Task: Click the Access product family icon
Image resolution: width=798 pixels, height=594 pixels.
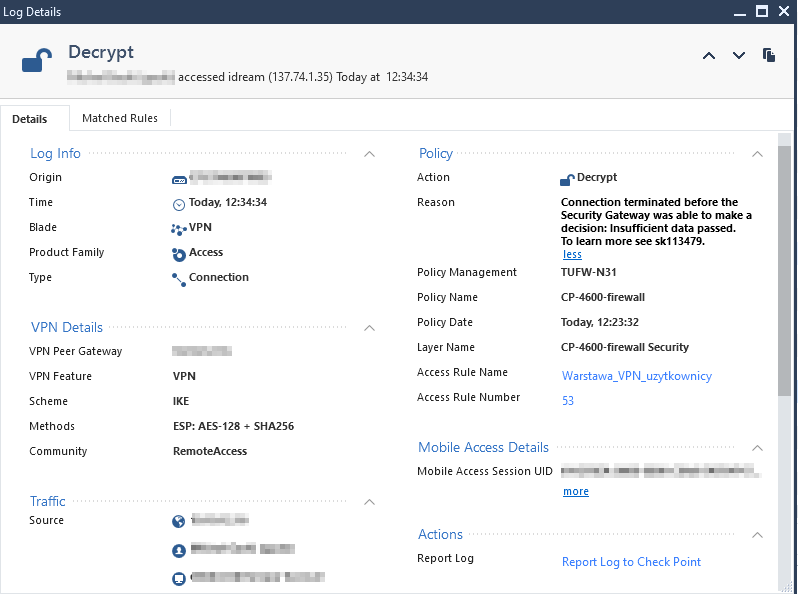Action: [179, 253]
